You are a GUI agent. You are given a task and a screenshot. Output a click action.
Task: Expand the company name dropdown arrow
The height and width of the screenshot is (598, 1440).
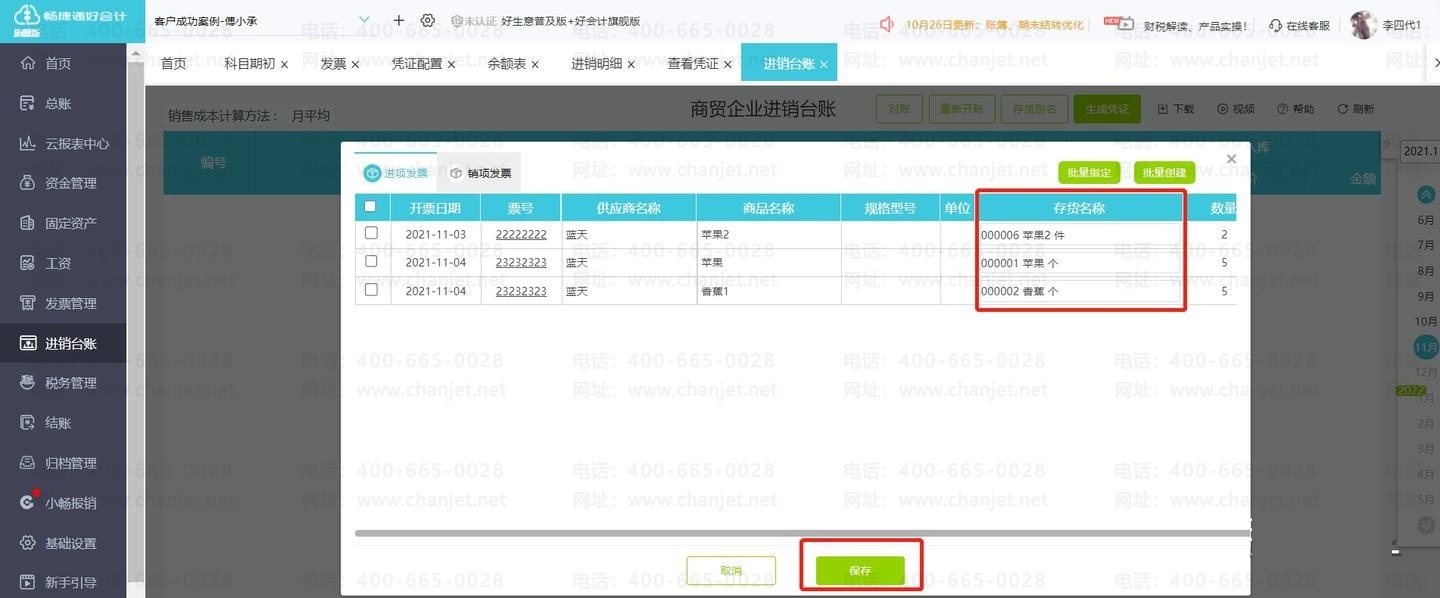364,19
